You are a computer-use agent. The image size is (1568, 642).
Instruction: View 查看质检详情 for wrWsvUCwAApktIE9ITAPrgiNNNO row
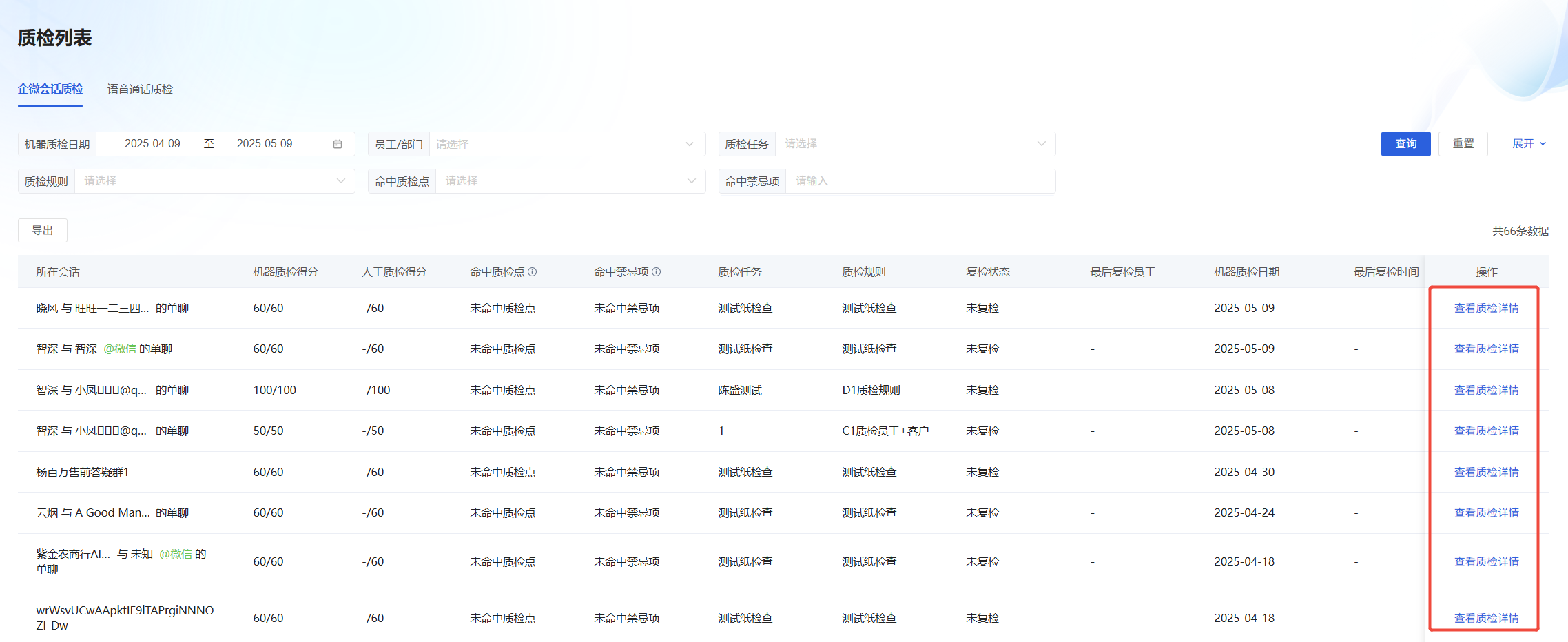(1487, 618)
